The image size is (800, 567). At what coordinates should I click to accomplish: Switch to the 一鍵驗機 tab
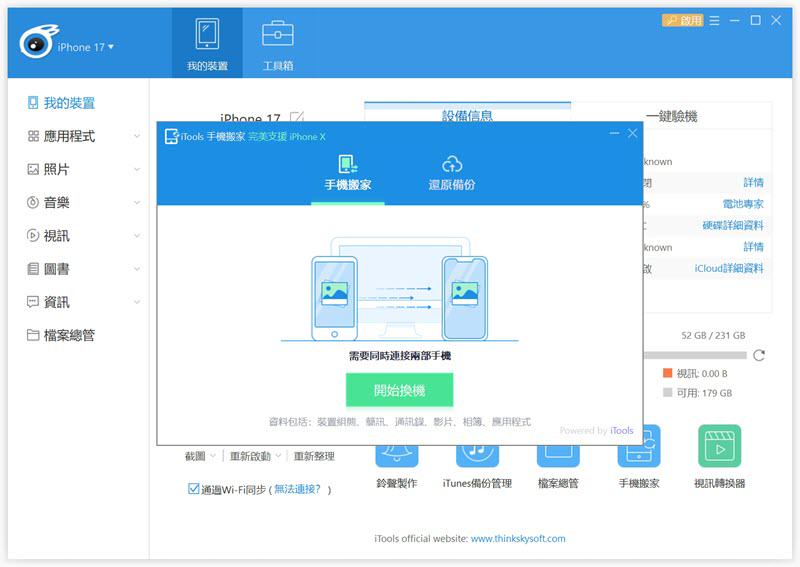(671, 116)
